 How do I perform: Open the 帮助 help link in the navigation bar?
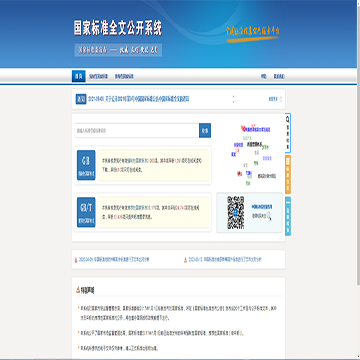pyautogui.click(x=263, y=77)
